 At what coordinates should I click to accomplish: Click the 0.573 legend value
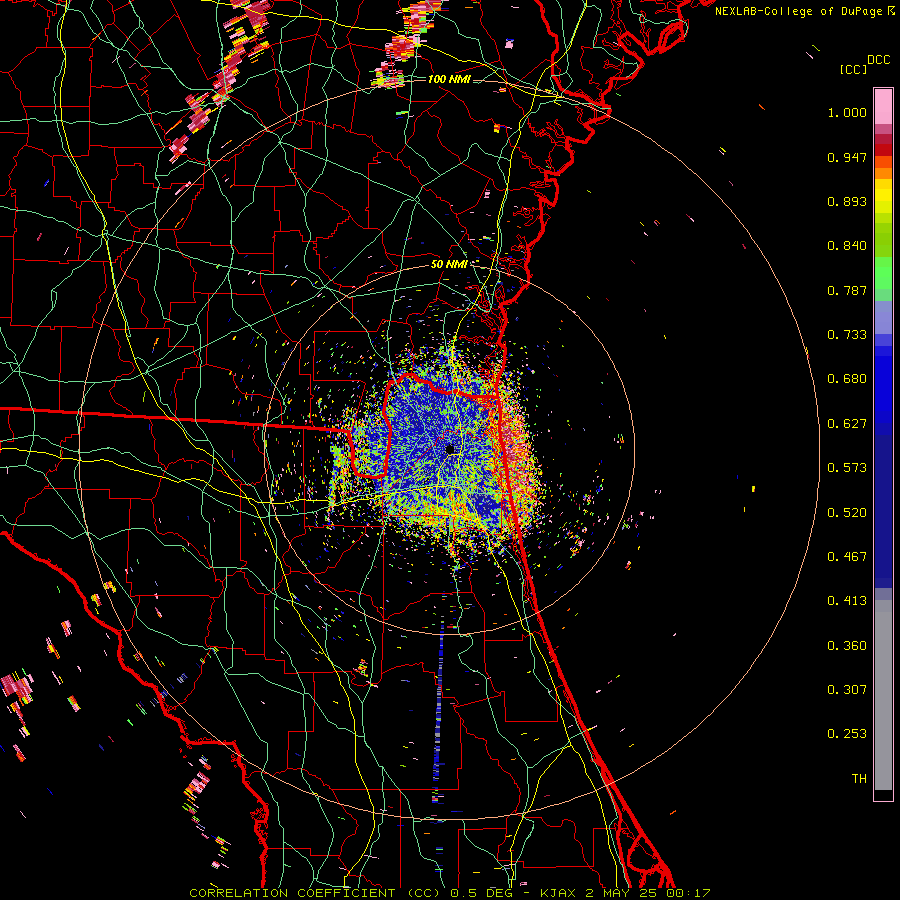[x=847, y=468]
